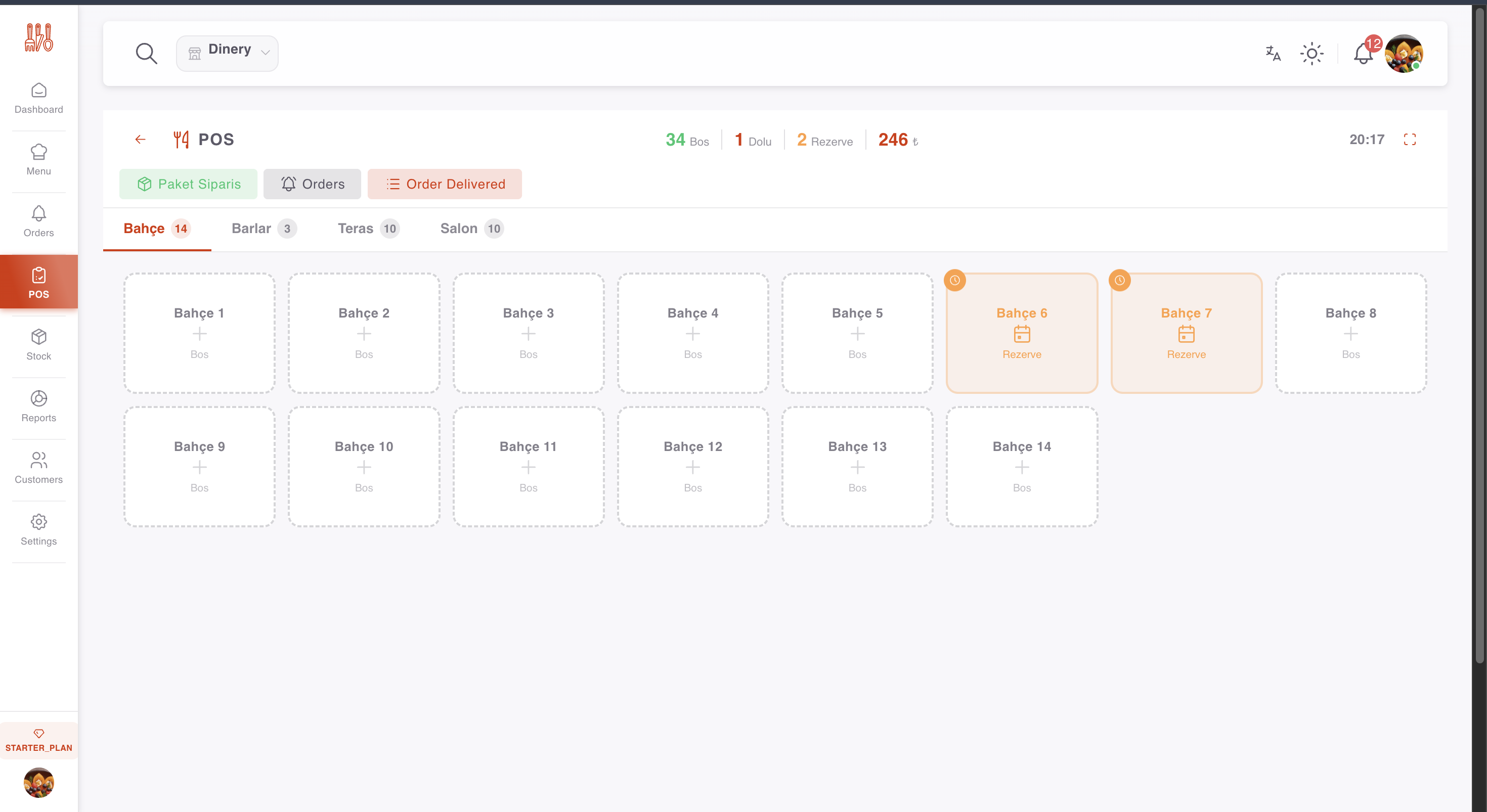Image resolution: width=1487 pixels, height=812 pixels.
Task: Click the Orders button with bell
Action: coord(312,184)
